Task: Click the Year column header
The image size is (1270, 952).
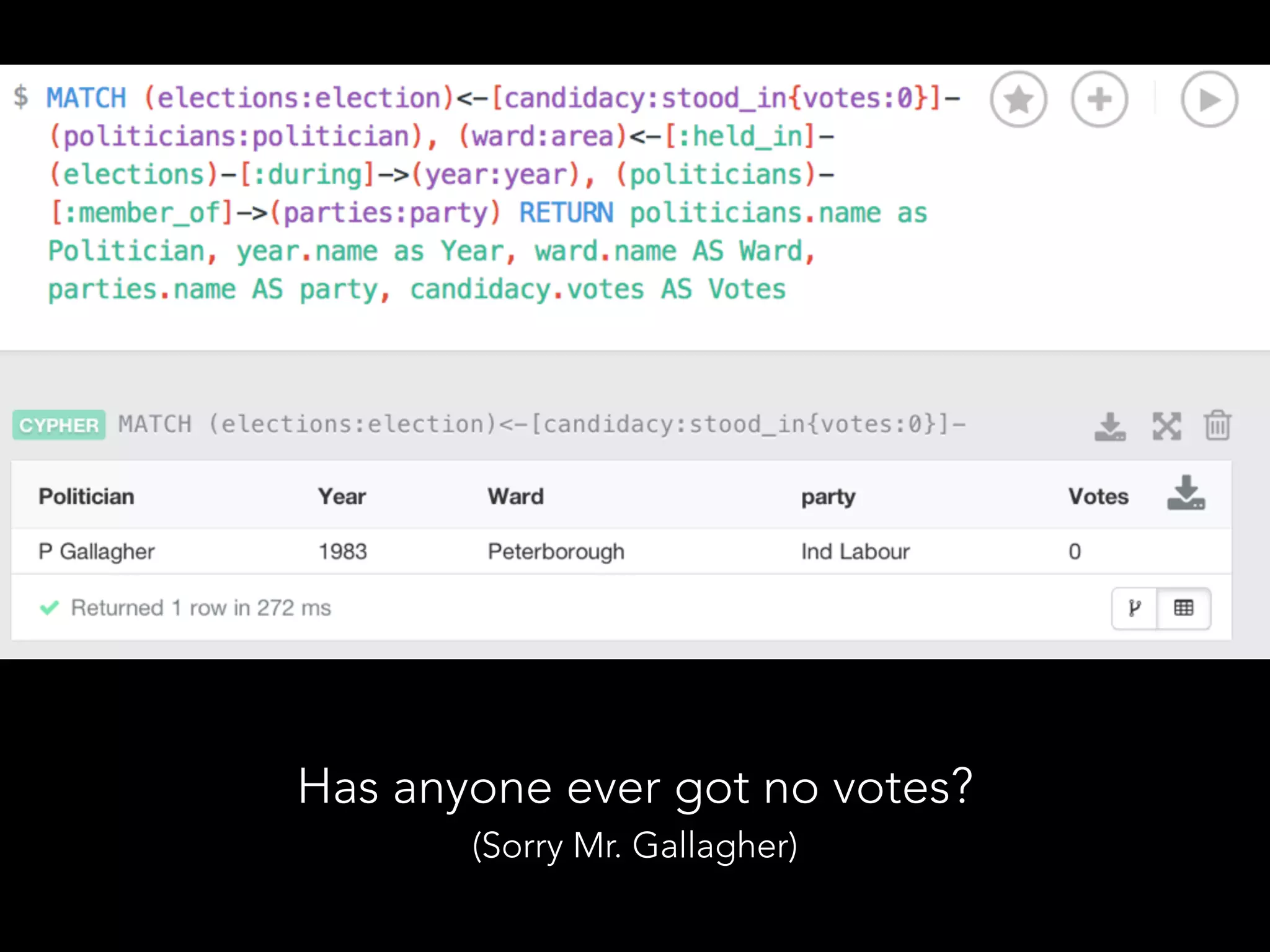Action: [x=342, y=496]
